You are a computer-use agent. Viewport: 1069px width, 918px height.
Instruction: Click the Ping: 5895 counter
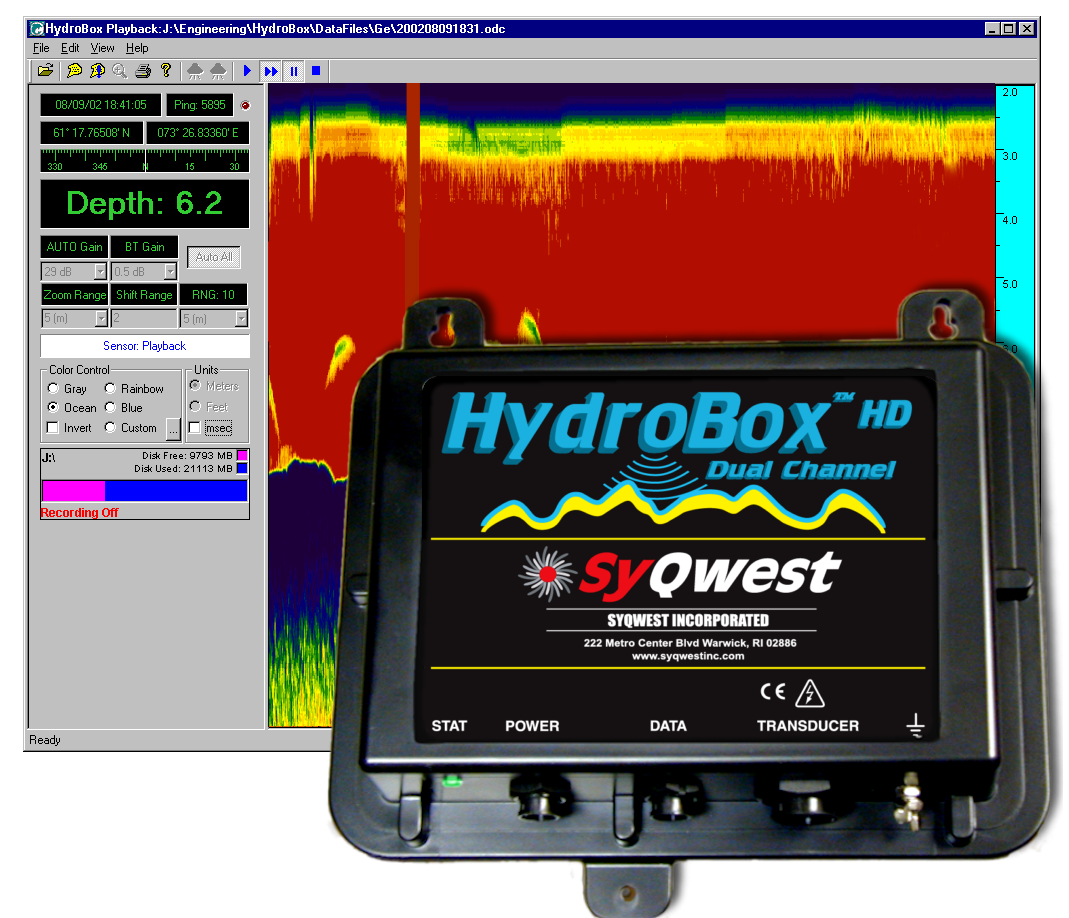coord(200,105)
